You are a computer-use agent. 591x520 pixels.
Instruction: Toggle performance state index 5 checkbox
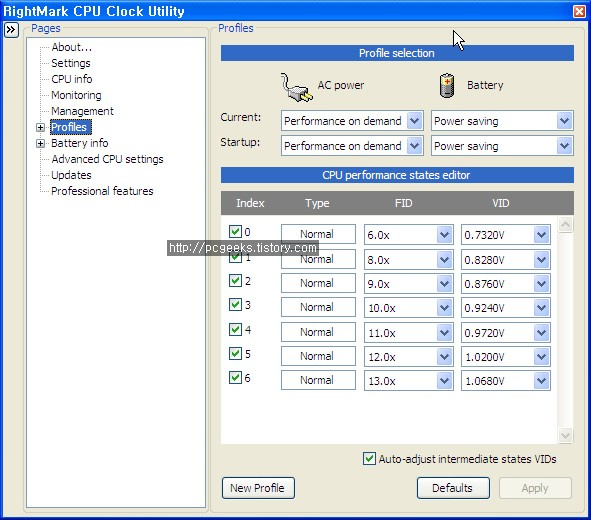[x=235, y=353]
